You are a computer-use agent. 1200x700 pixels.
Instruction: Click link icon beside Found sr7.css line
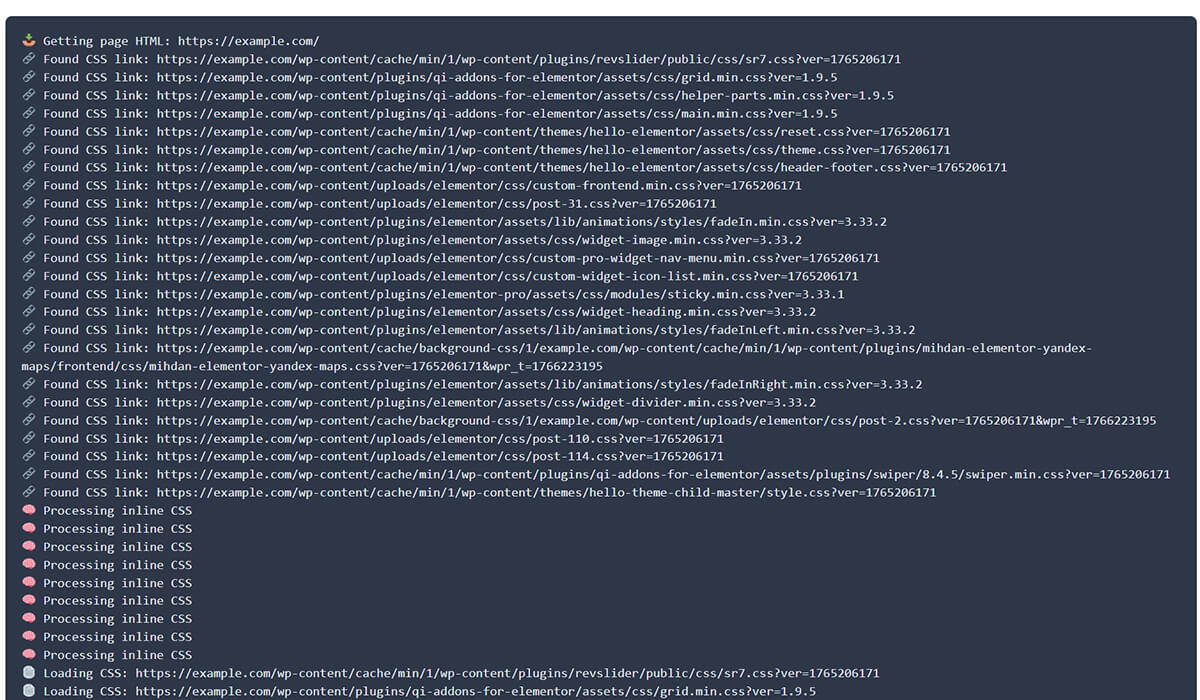(28, 59)
